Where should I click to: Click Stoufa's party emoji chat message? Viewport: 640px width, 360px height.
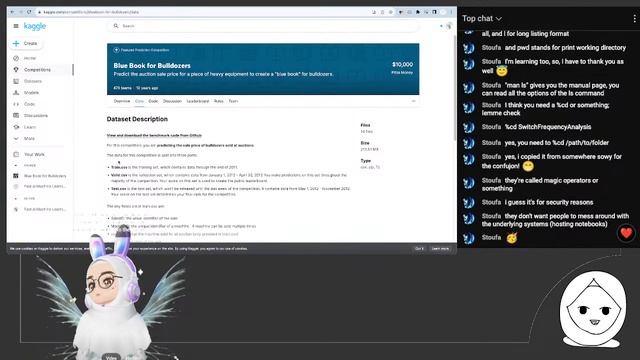pyautogui.click(x=512, y=238)
